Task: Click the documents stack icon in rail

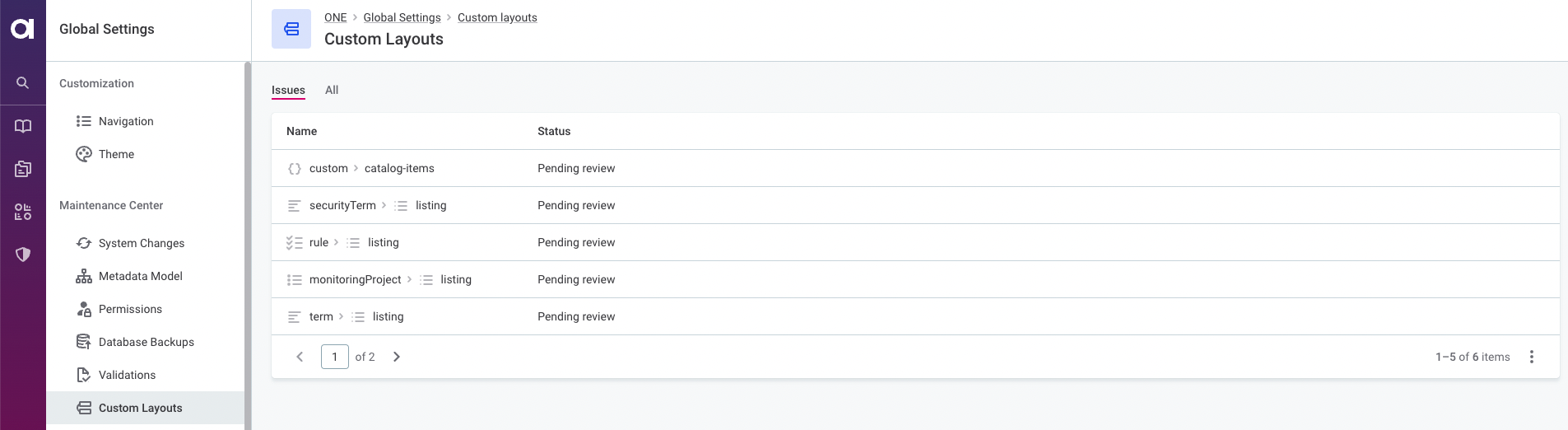Action: click(x=23, y=169)
